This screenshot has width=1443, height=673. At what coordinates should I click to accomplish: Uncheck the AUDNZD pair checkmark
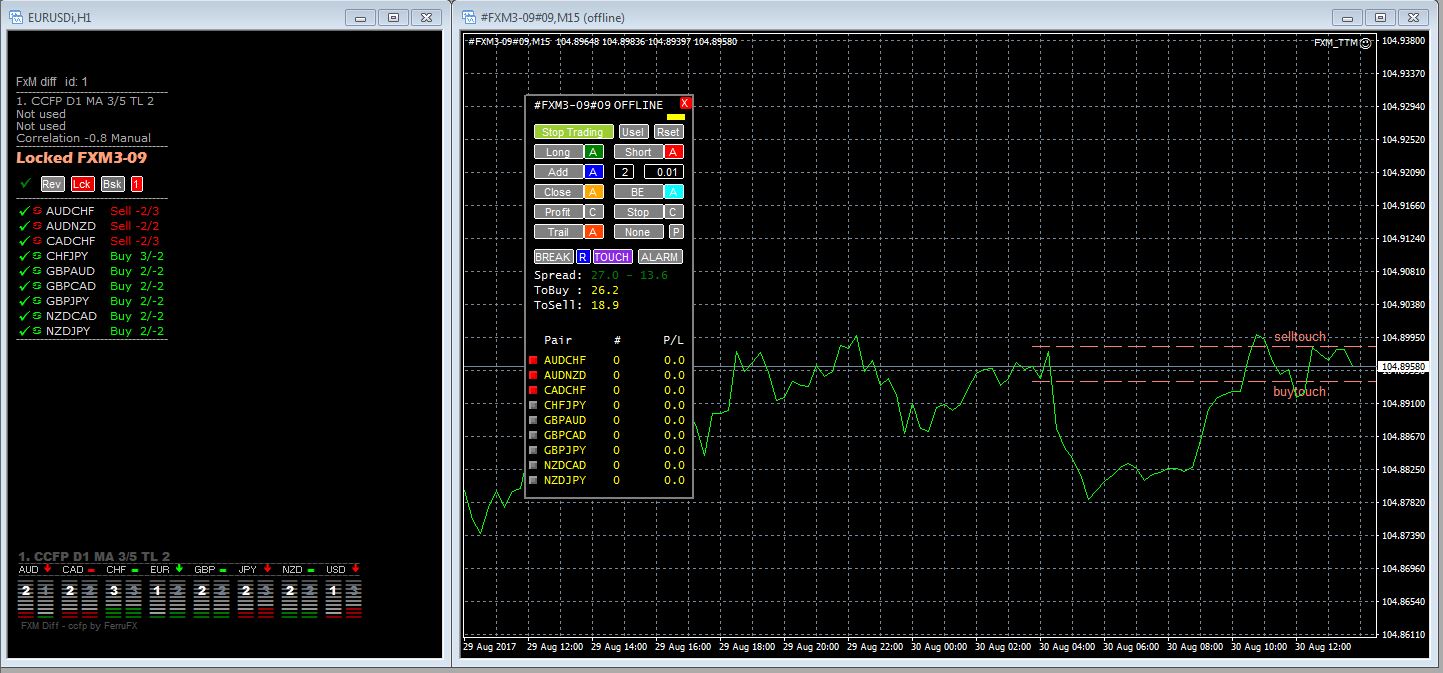click(24, 226)
